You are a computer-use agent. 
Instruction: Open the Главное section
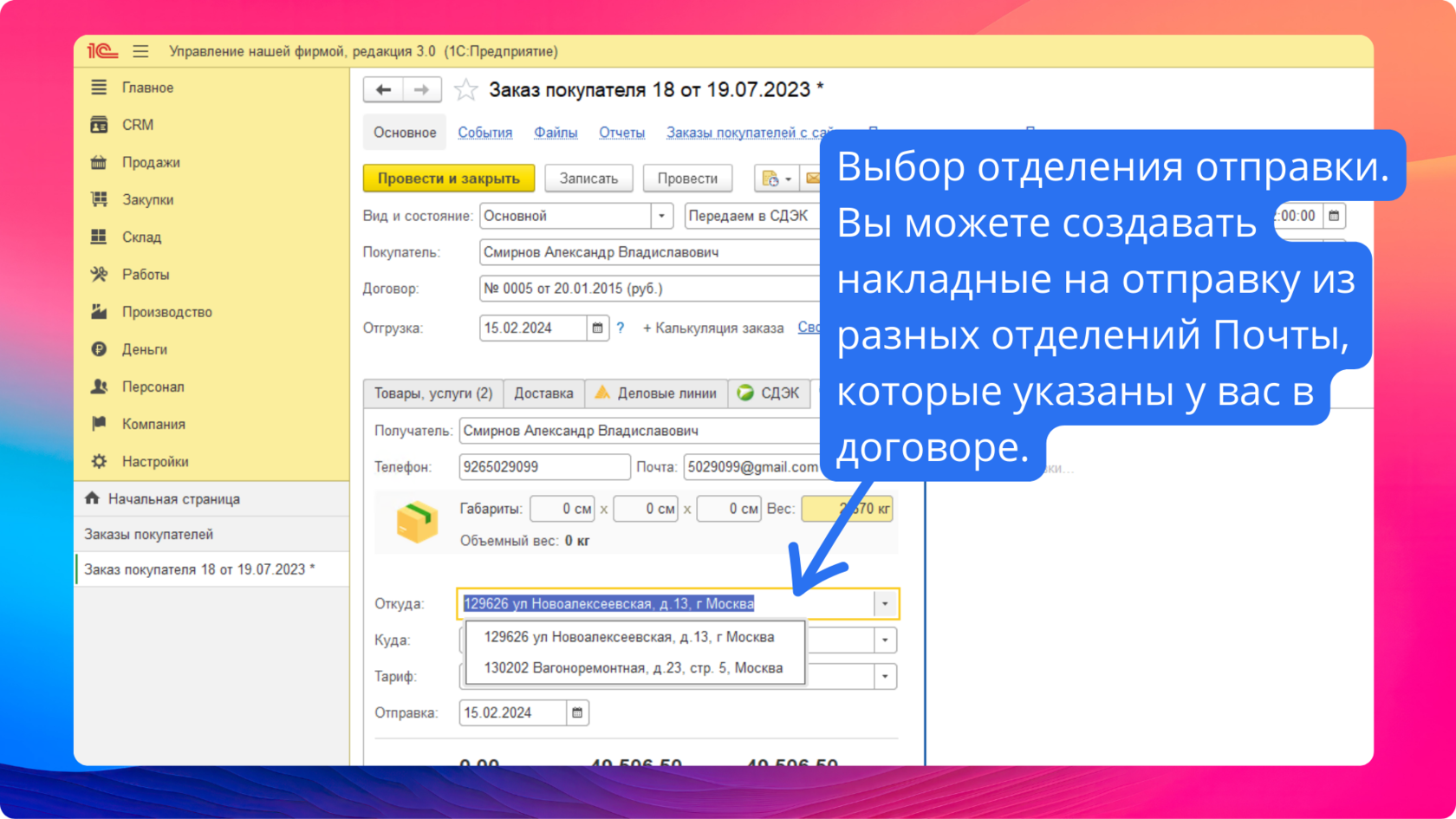tap(147, 88)
